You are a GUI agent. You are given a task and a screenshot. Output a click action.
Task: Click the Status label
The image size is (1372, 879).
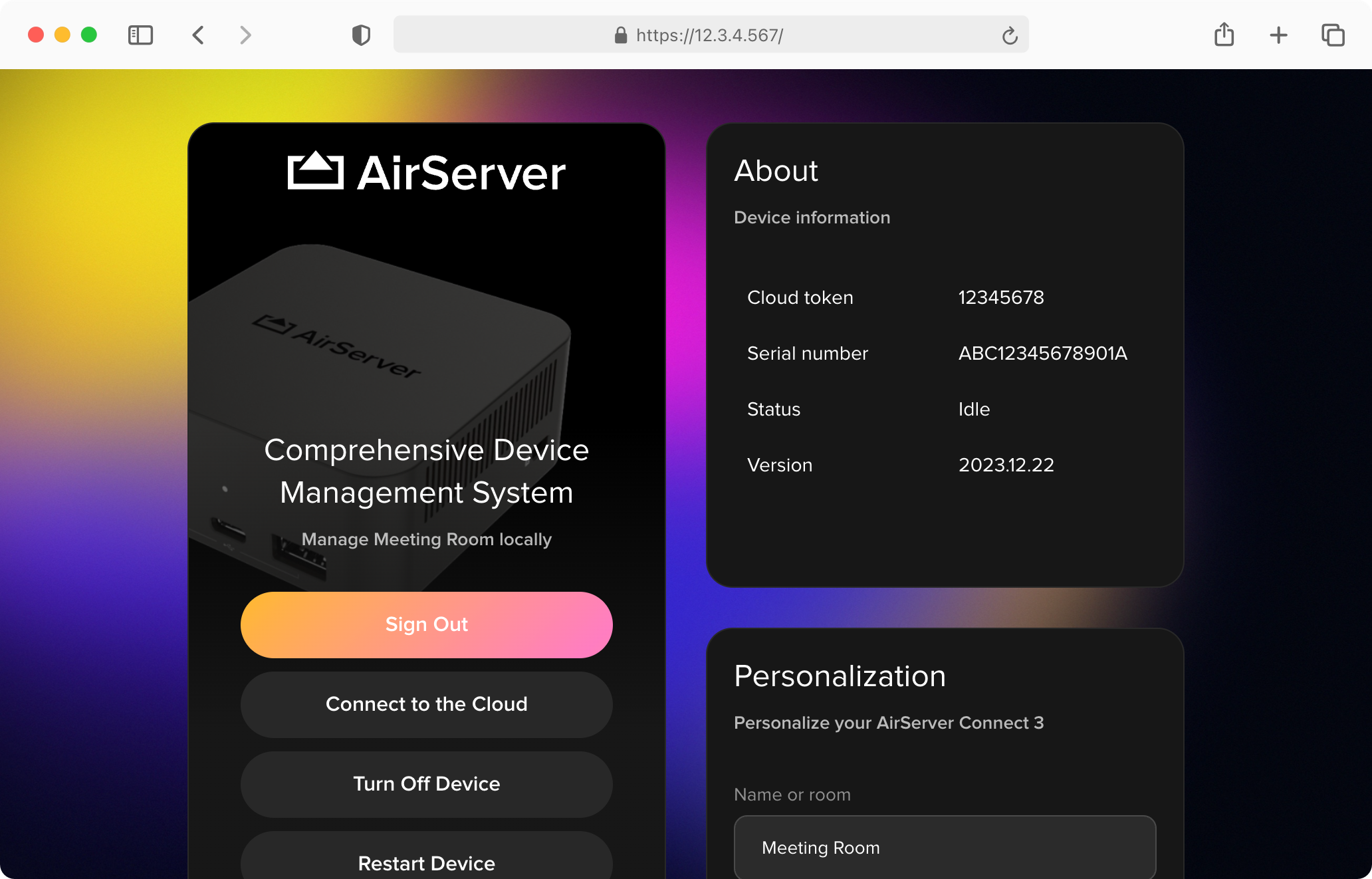point(774,409)
